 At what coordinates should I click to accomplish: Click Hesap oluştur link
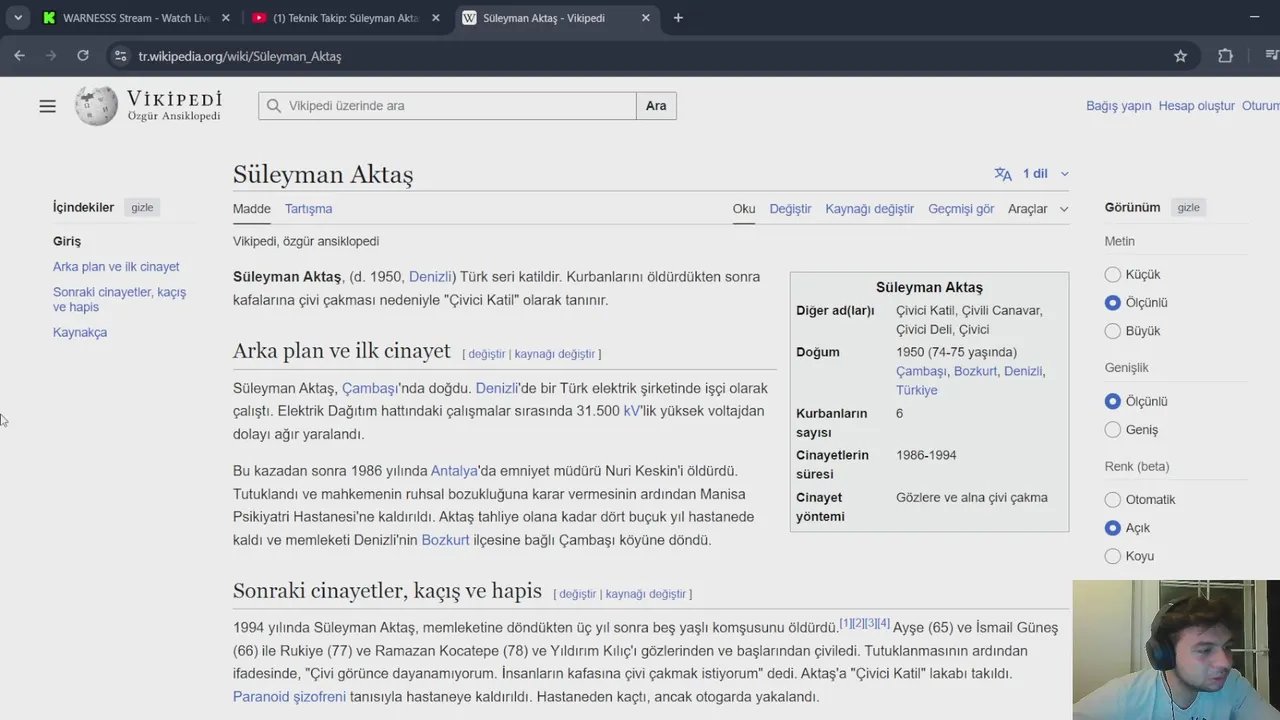(x=1196, y=106)
